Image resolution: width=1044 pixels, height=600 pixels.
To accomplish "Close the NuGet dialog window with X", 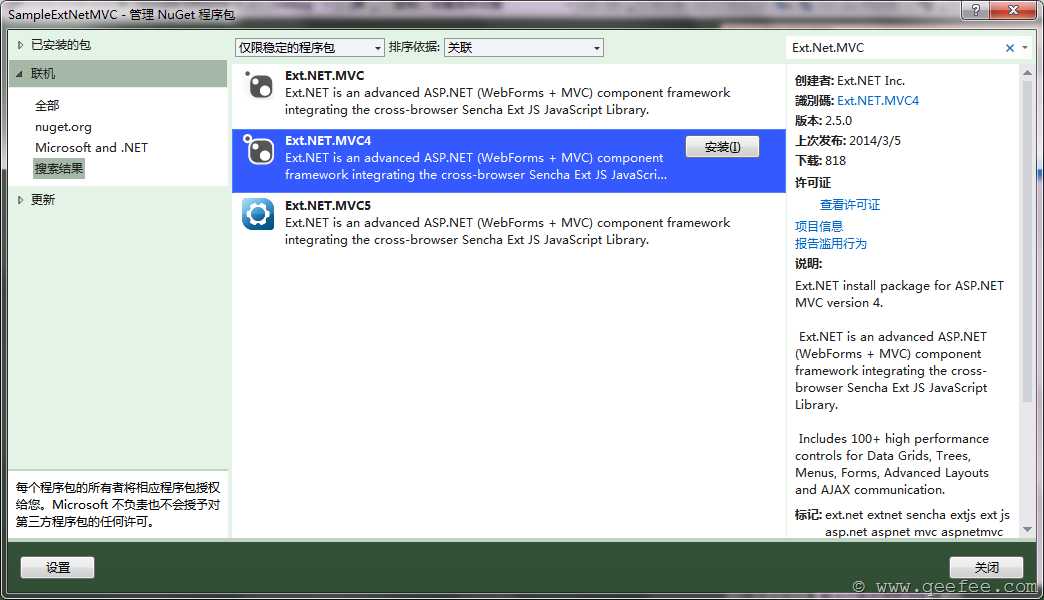I will (1014, 10).
